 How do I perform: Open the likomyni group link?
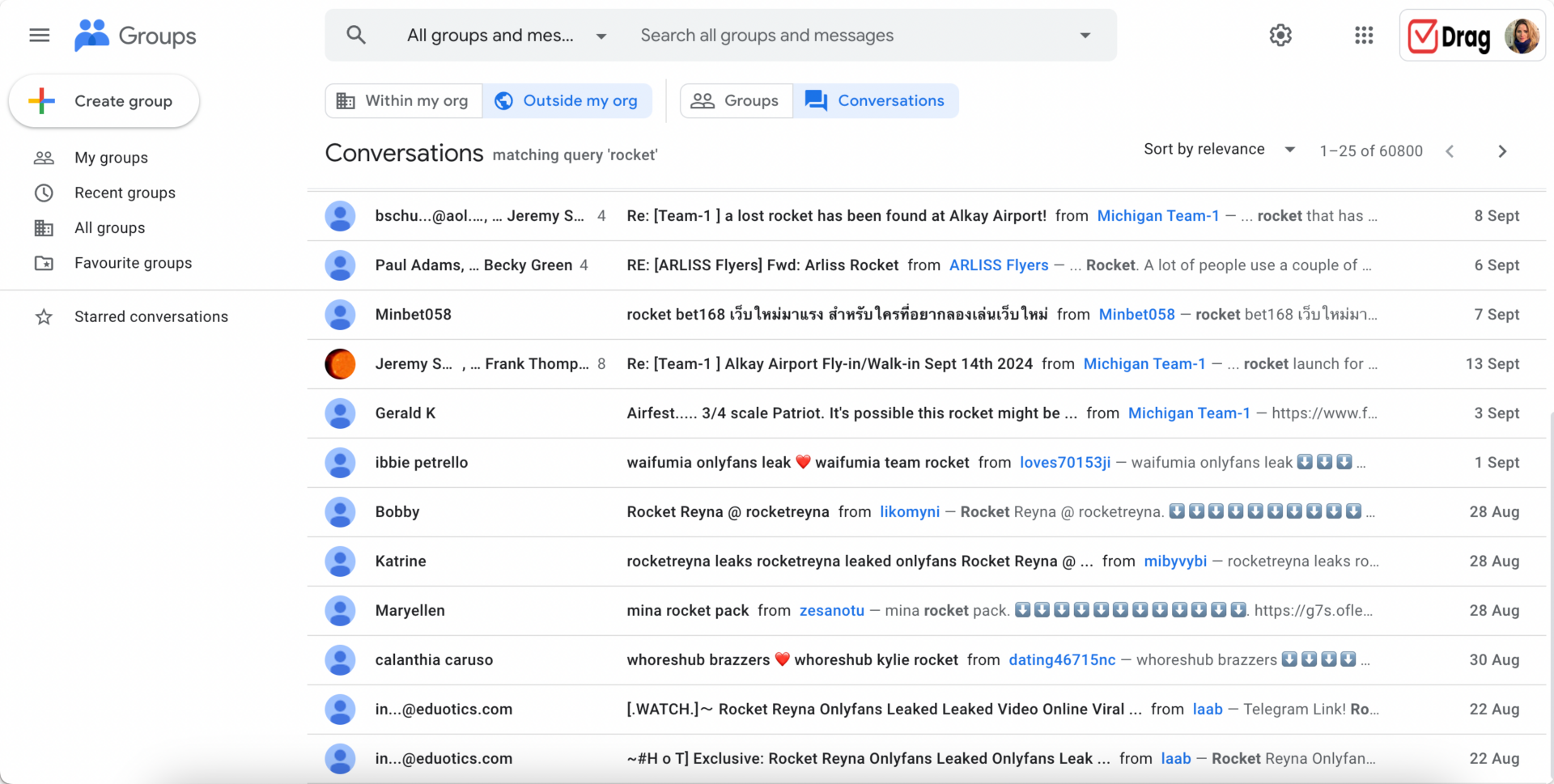point(910,512)
